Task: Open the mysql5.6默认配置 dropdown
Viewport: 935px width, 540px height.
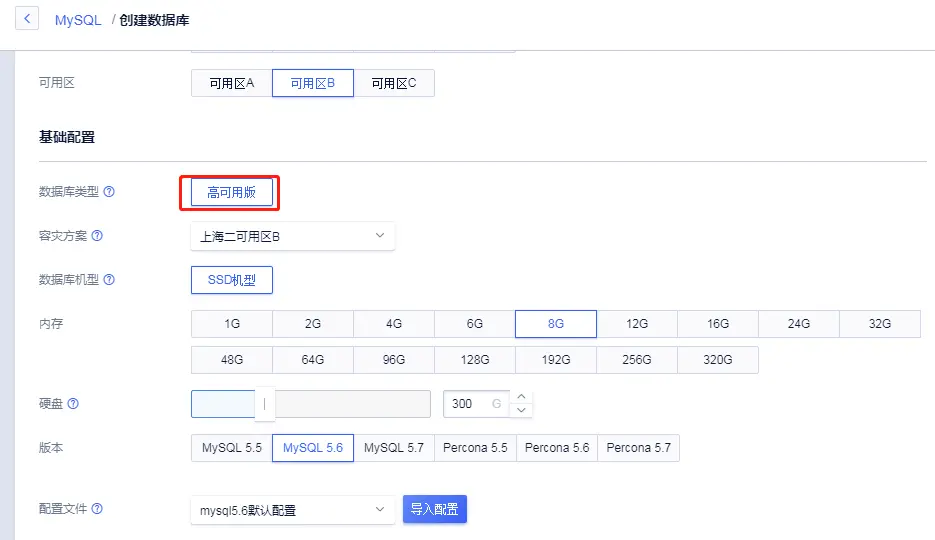Action: pos(293,510)
